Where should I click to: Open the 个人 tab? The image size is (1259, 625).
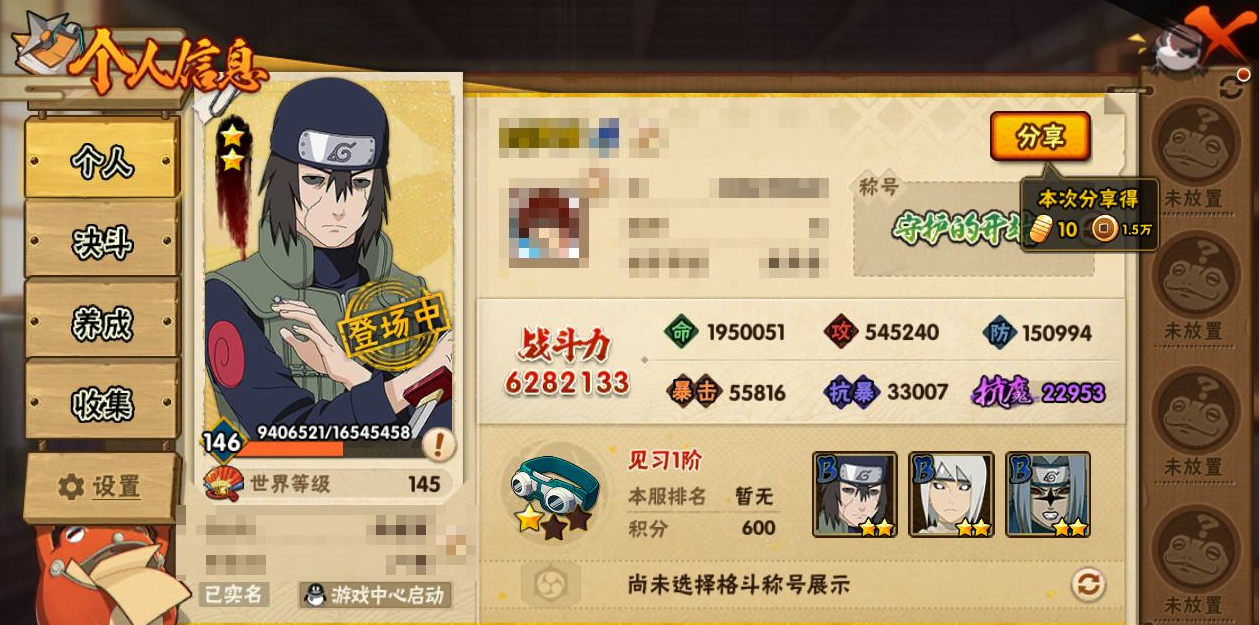[101, 160]
